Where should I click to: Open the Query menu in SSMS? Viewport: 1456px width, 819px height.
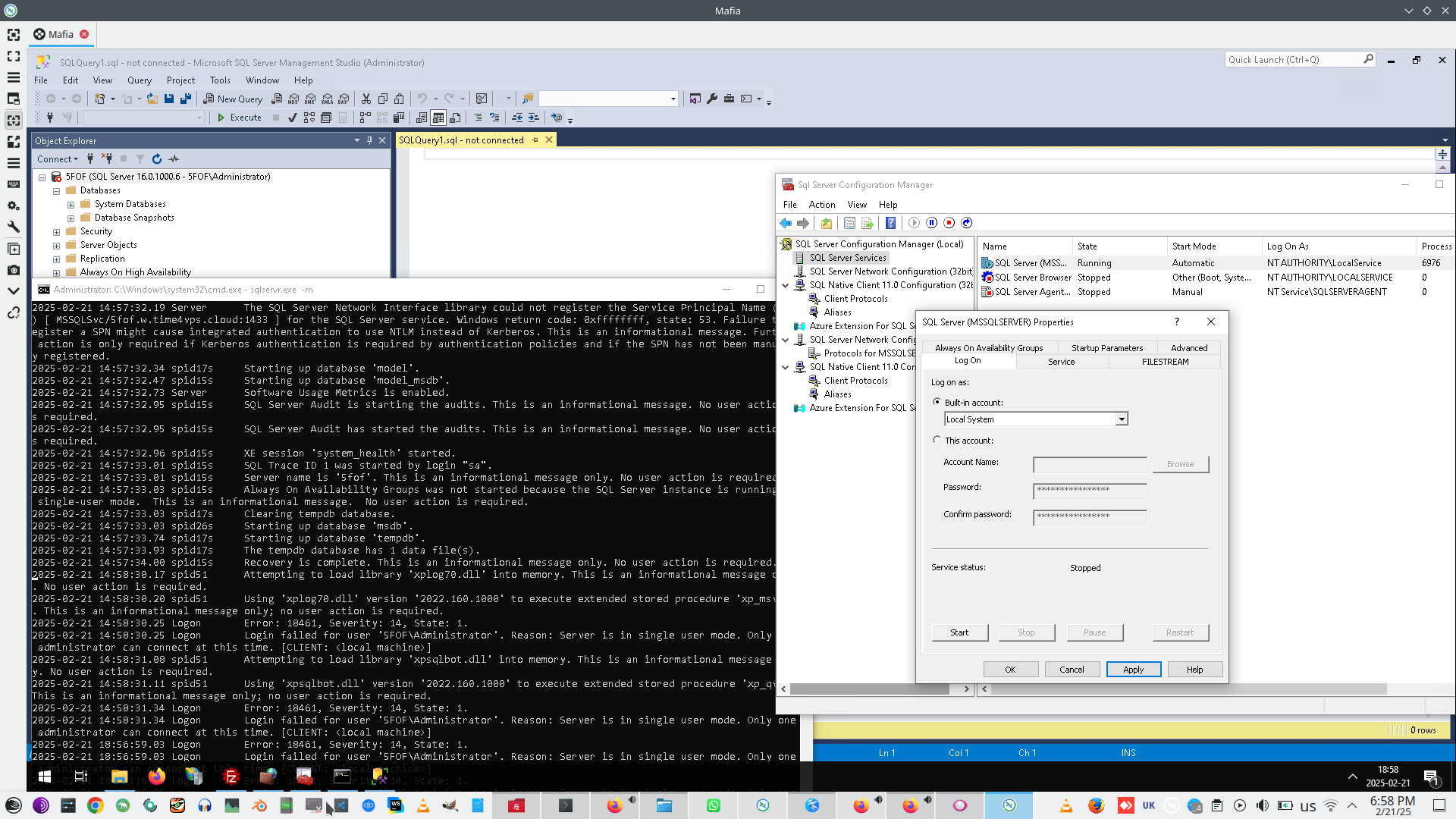139,80
